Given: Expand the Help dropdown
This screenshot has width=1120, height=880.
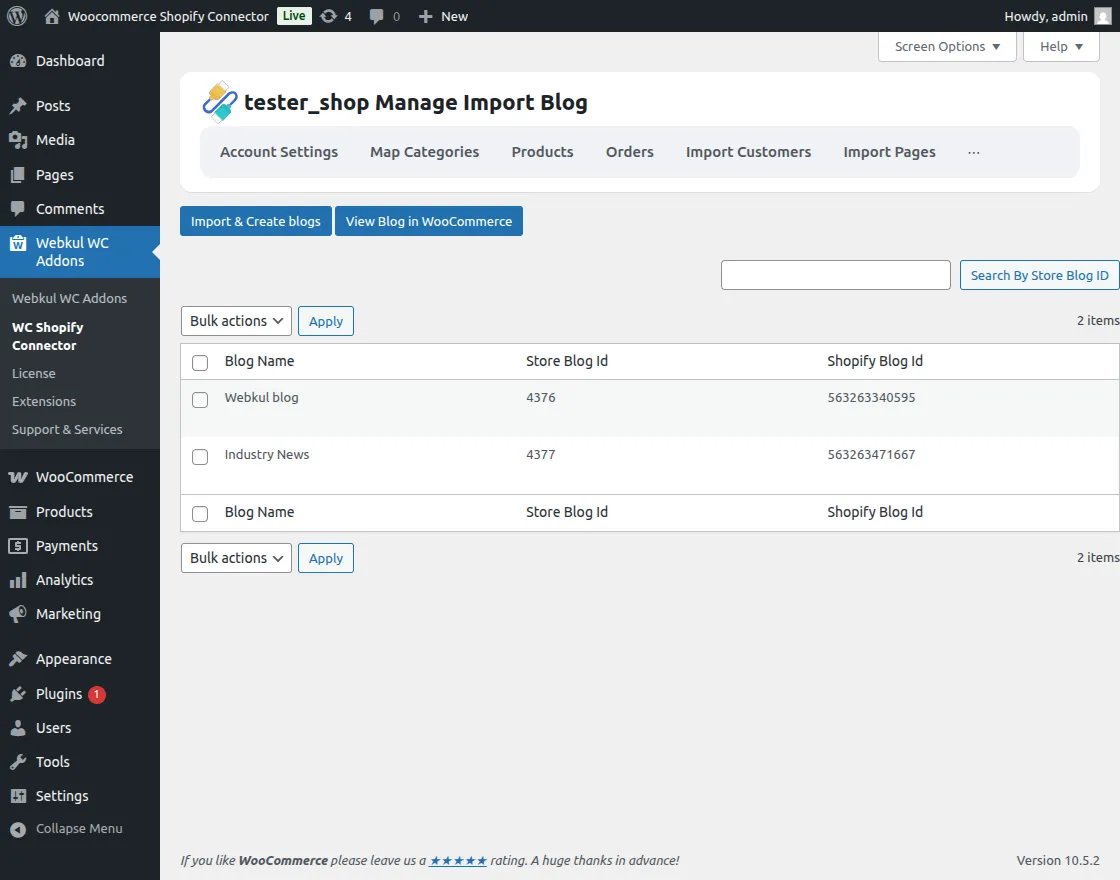Looking at the screenshot, I should tap(1060, 46).
